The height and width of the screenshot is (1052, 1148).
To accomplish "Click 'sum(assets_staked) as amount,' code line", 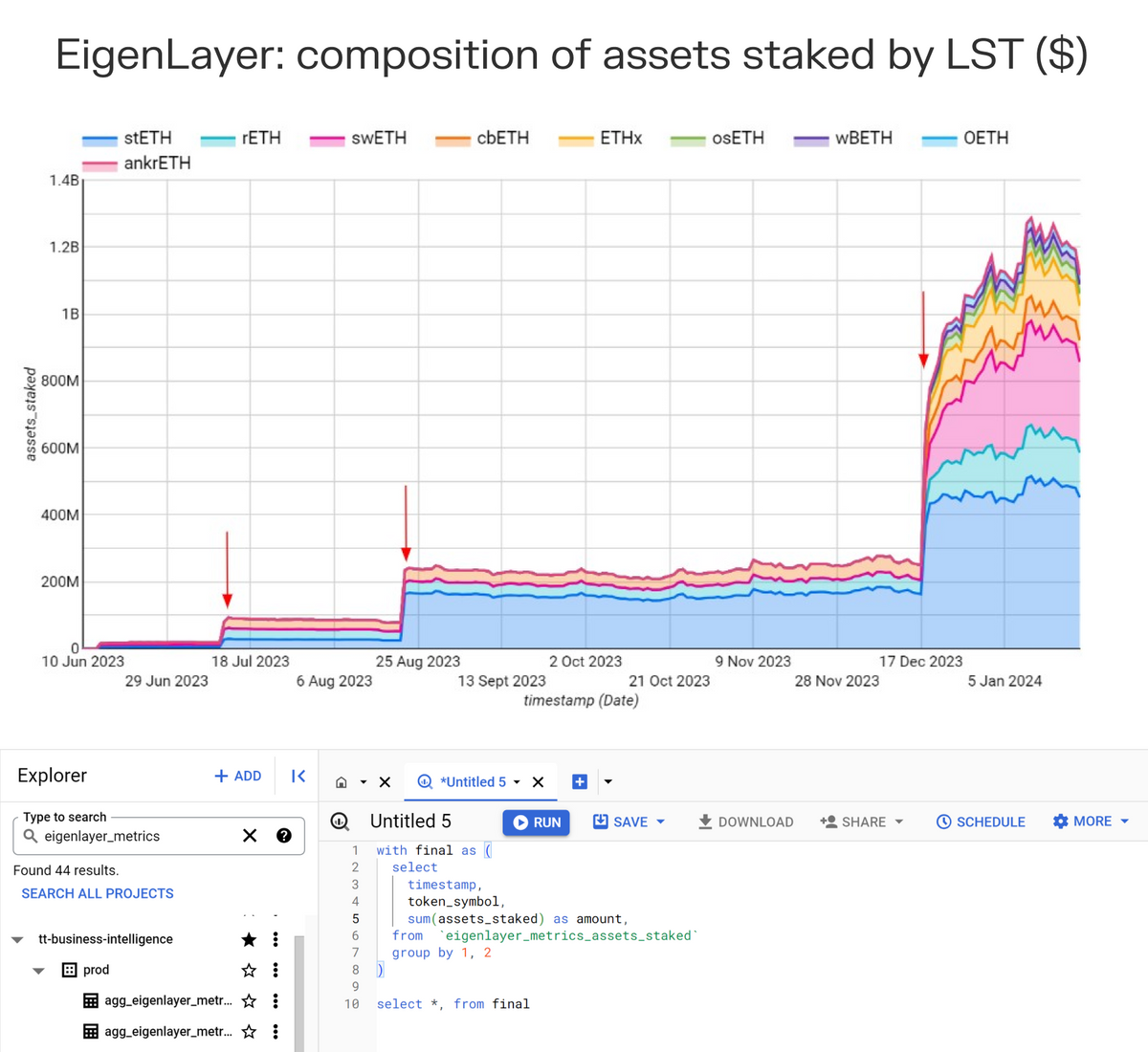I will (518, 918).
